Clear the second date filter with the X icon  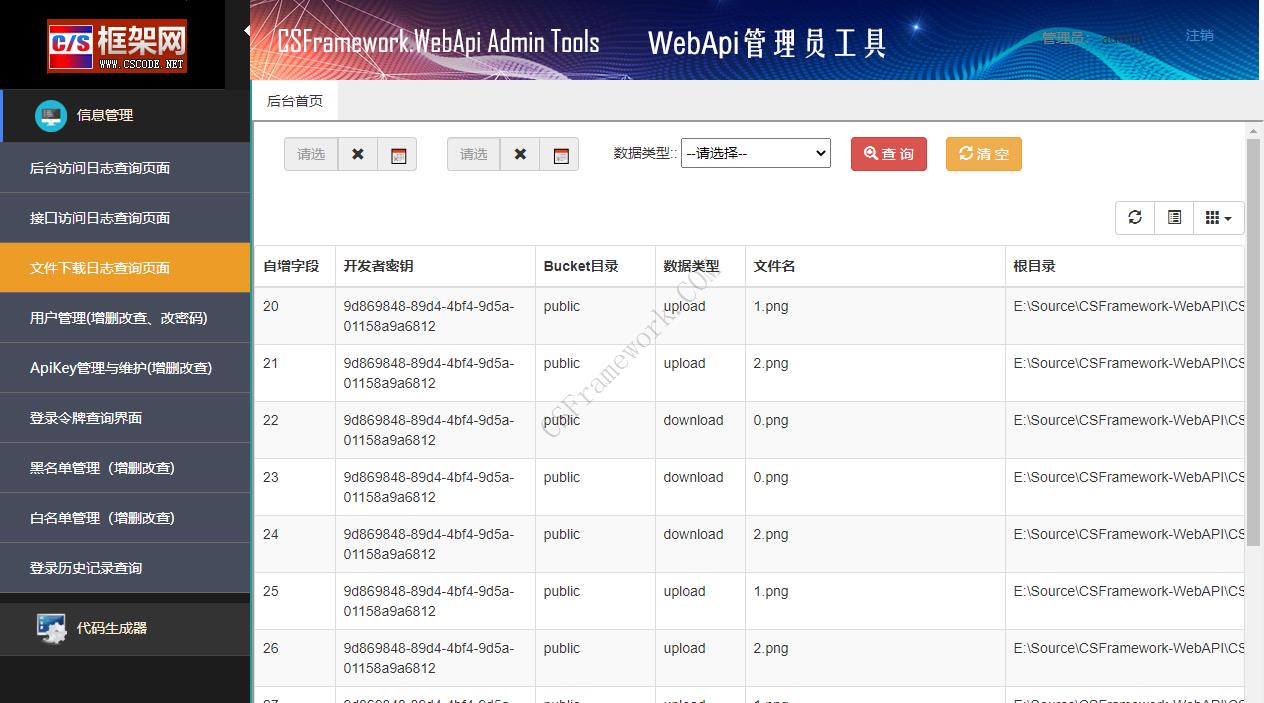(519, 154)
